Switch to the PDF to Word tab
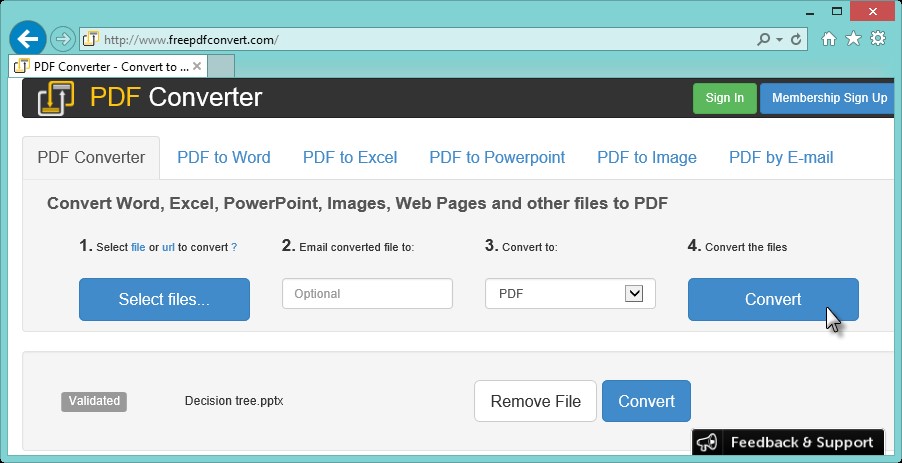 coord(224,158)
